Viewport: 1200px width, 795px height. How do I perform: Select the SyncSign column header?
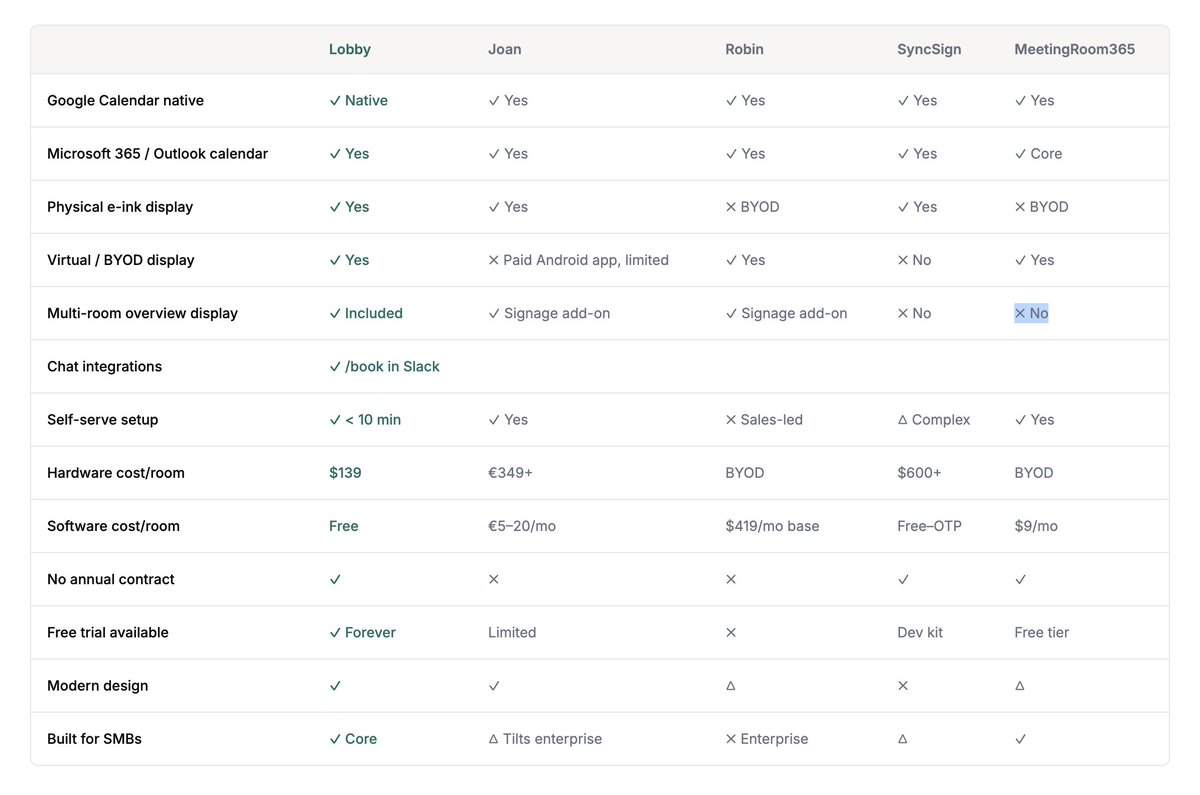coord(929,48)
